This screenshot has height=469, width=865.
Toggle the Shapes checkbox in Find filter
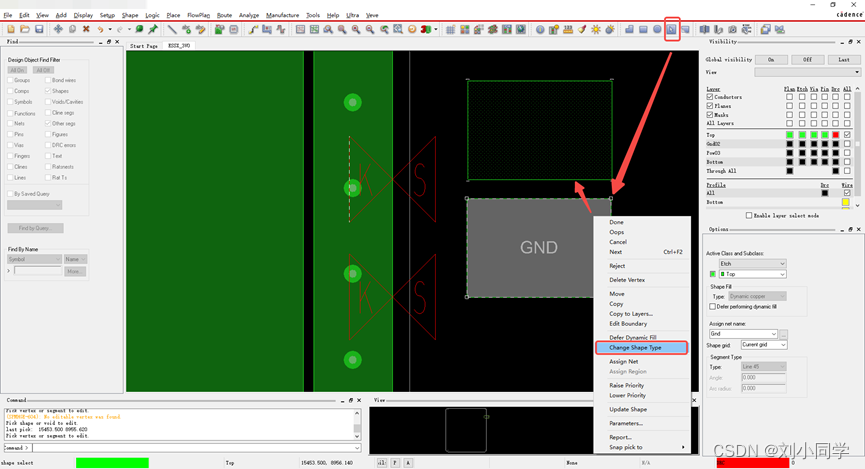(x=47, y=91)
